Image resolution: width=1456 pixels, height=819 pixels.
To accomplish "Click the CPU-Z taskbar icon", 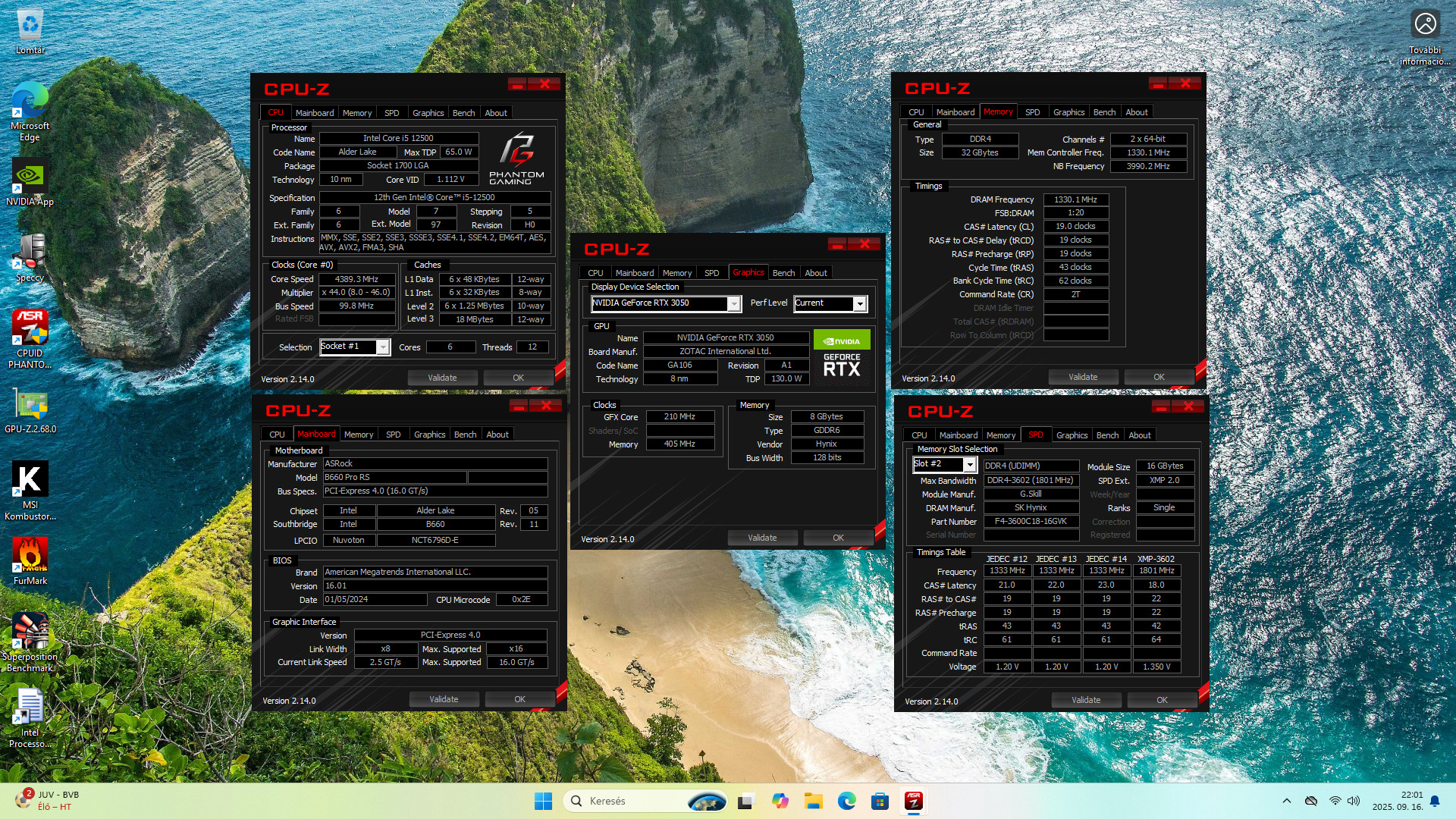I will (x=913, y=801).
